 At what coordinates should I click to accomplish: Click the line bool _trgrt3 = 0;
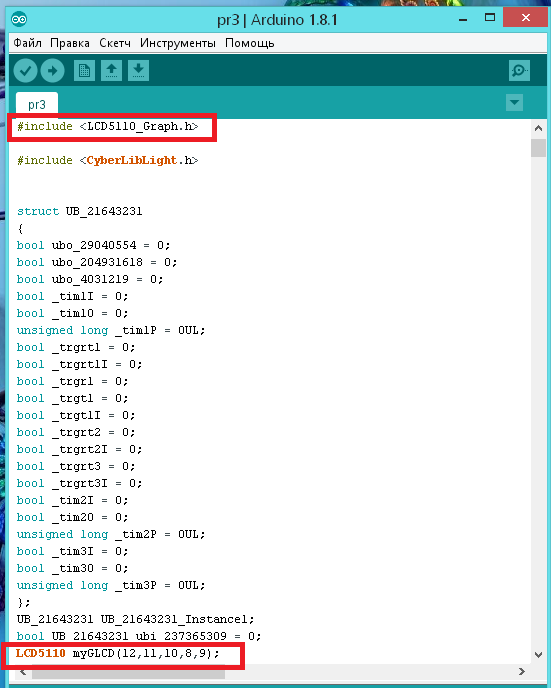tap(76, 466)
